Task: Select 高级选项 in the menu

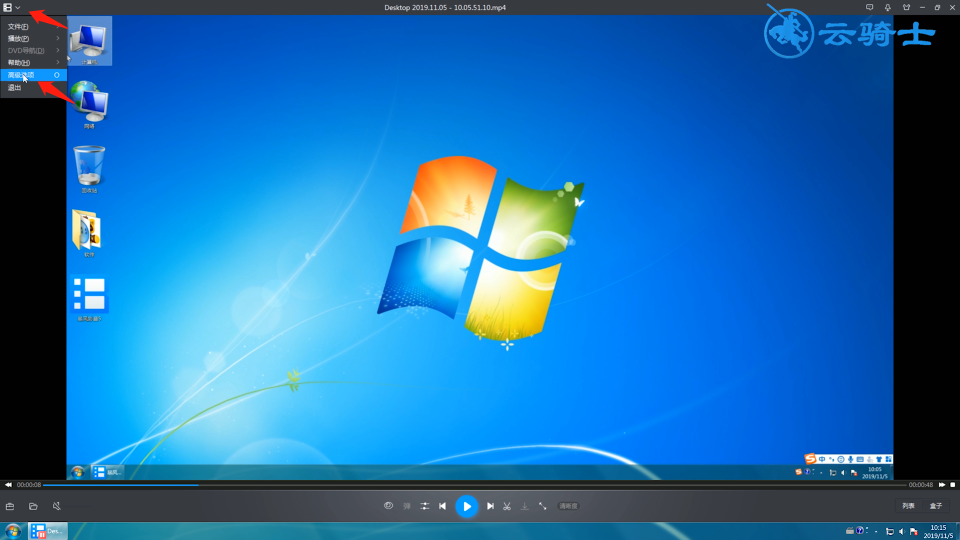Action: coord(33,75)
